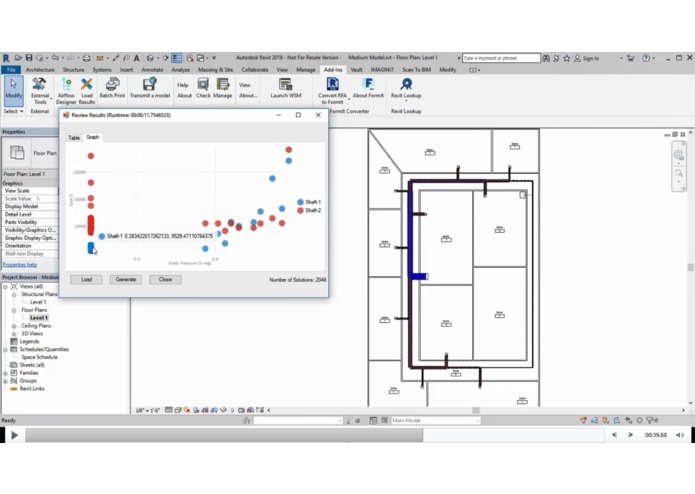Collapse the Floor Plans tree node
695x494 pixels.
point(14,310)
